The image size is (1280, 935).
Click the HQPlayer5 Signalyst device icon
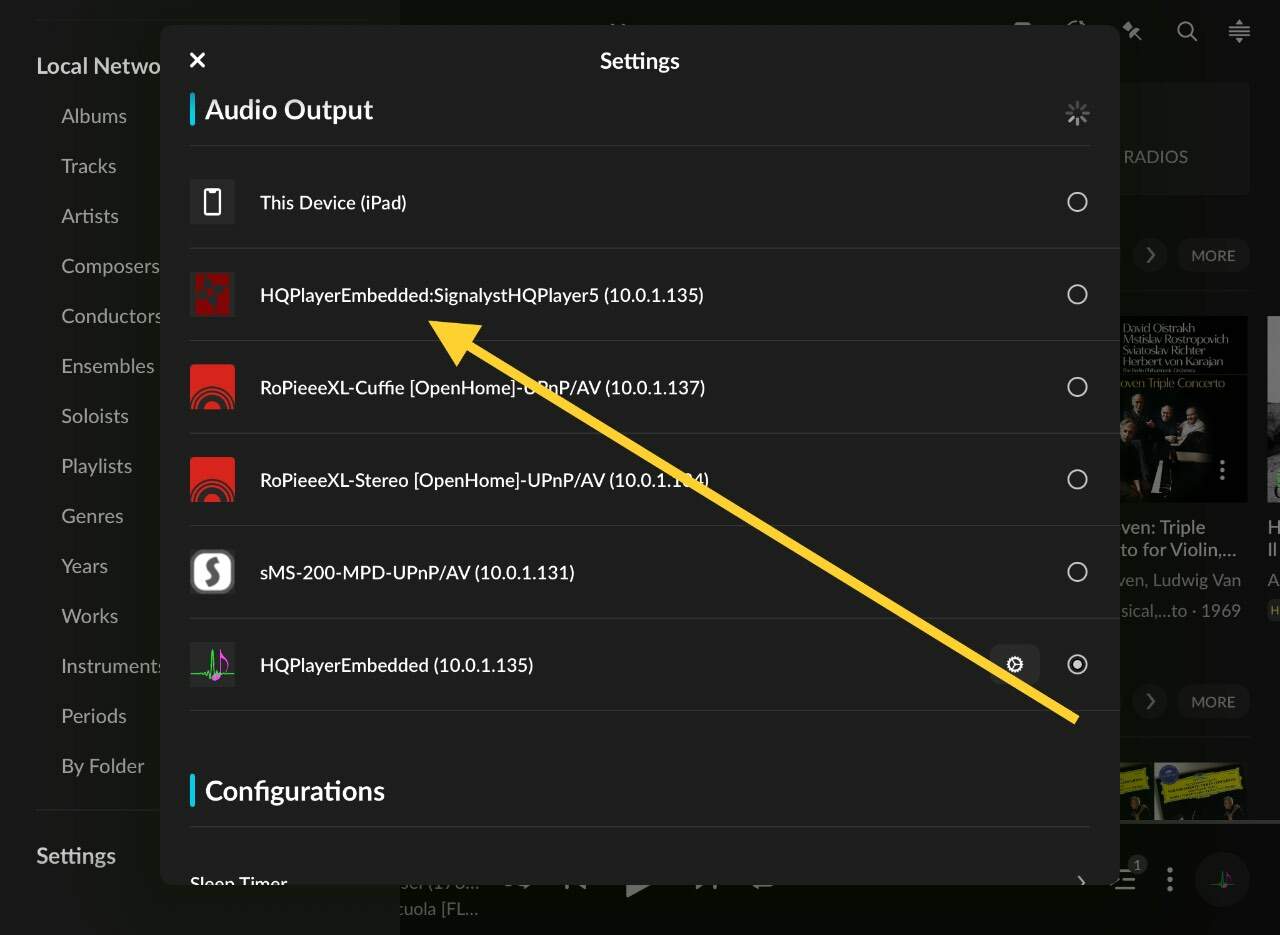point(212,295)
